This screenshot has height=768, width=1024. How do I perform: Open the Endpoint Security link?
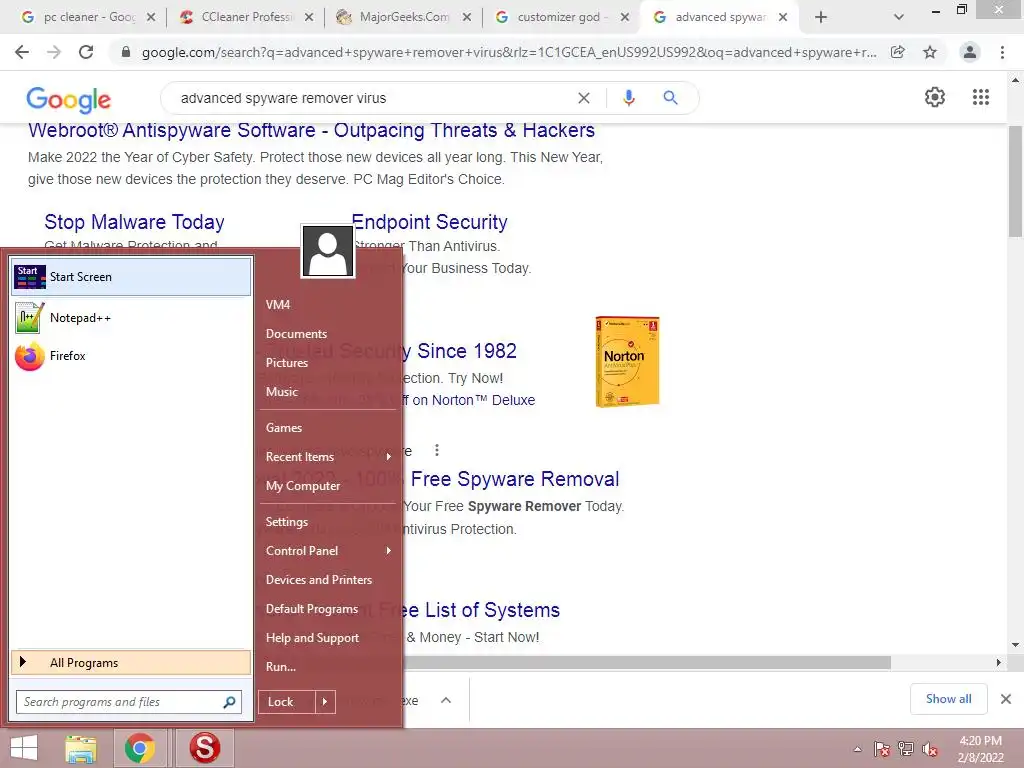[429, 222]
